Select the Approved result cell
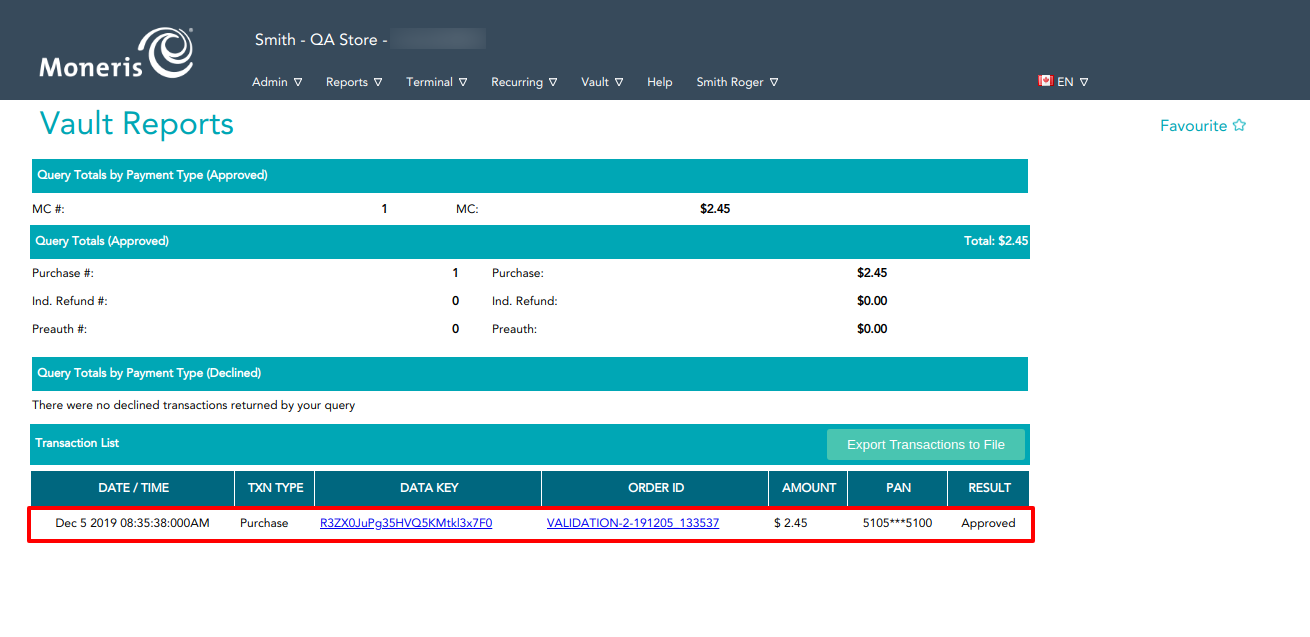This screenshot has width=1310, height=637. (988, 523)
